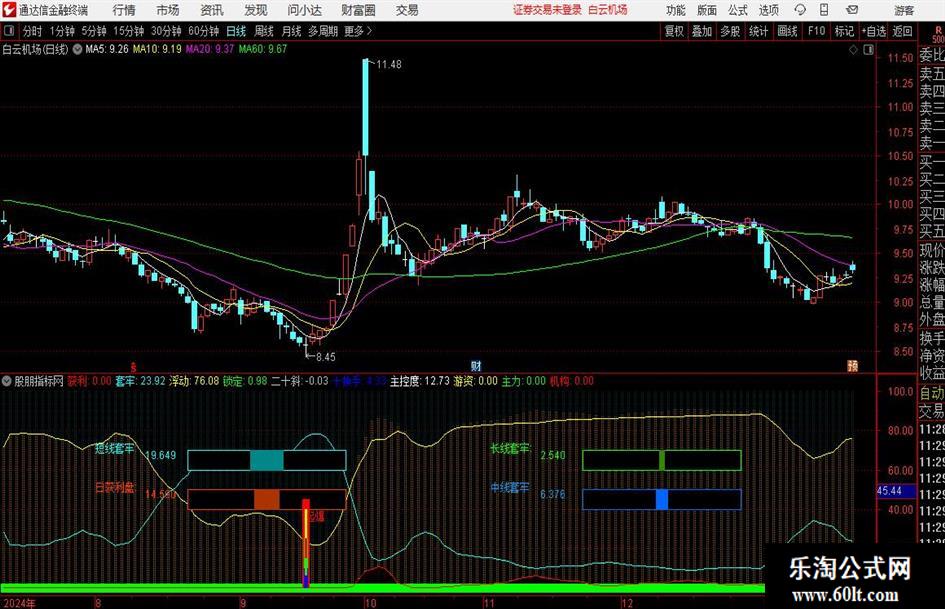Image resolution: width=945 pixels, height=609 pixels.
Task: Click the red 白云机场 stock name in title bar
Action: (x=608, y=10)
